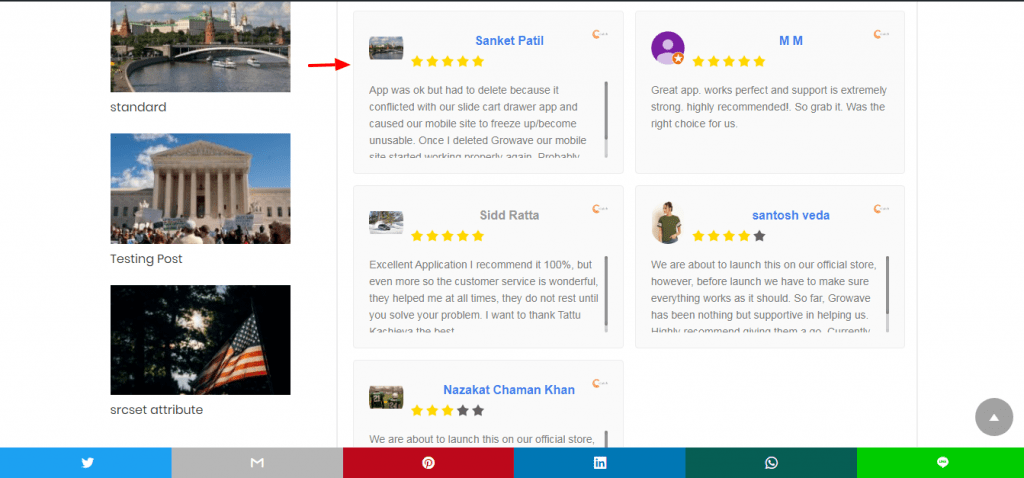Click the source logo on Sidd Ratta's card
The width and height of the screenshot is (1024, 478).
click(600, 209)
